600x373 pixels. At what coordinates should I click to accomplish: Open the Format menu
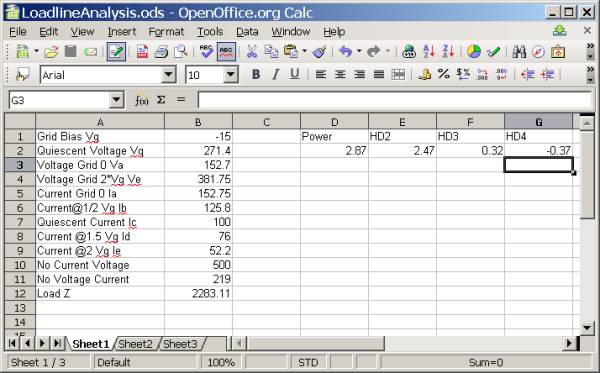point(166,32)
